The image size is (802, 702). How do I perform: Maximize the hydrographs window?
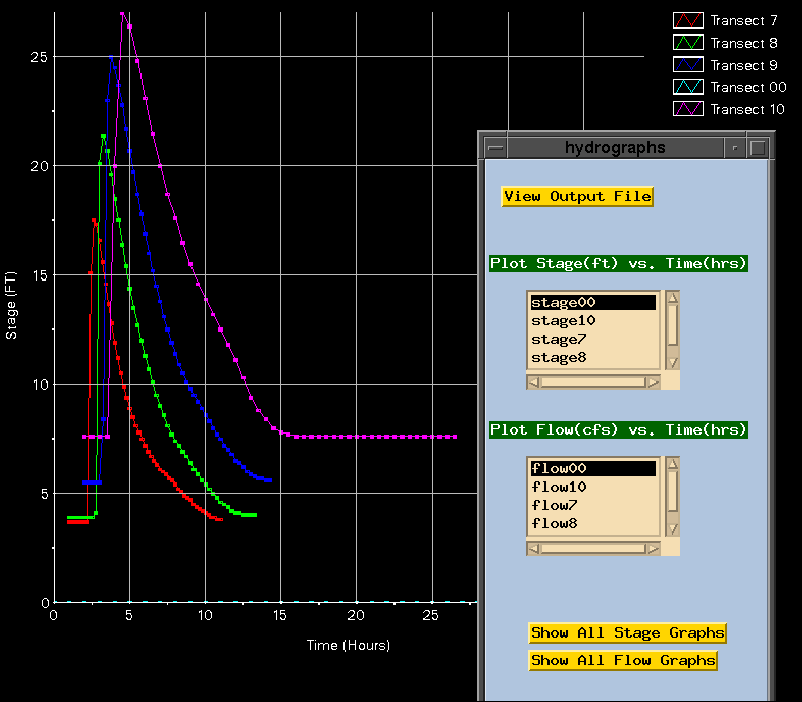(x=758, y=148)
